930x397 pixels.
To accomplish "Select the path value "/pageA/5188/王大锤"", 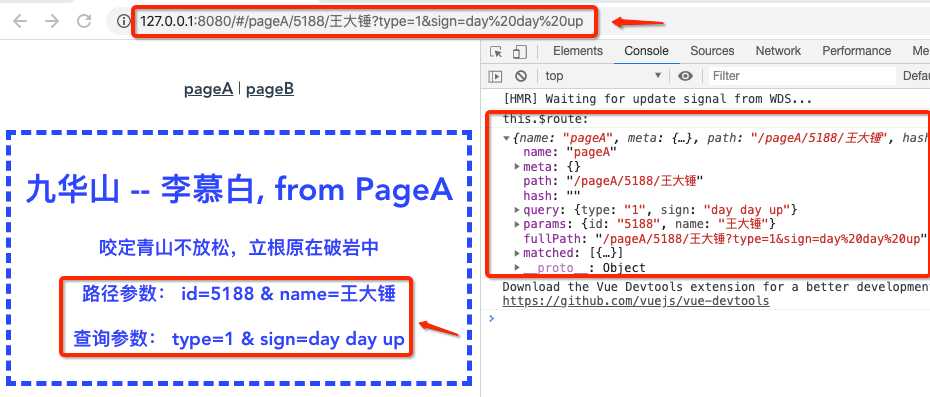I will point(635,181).
